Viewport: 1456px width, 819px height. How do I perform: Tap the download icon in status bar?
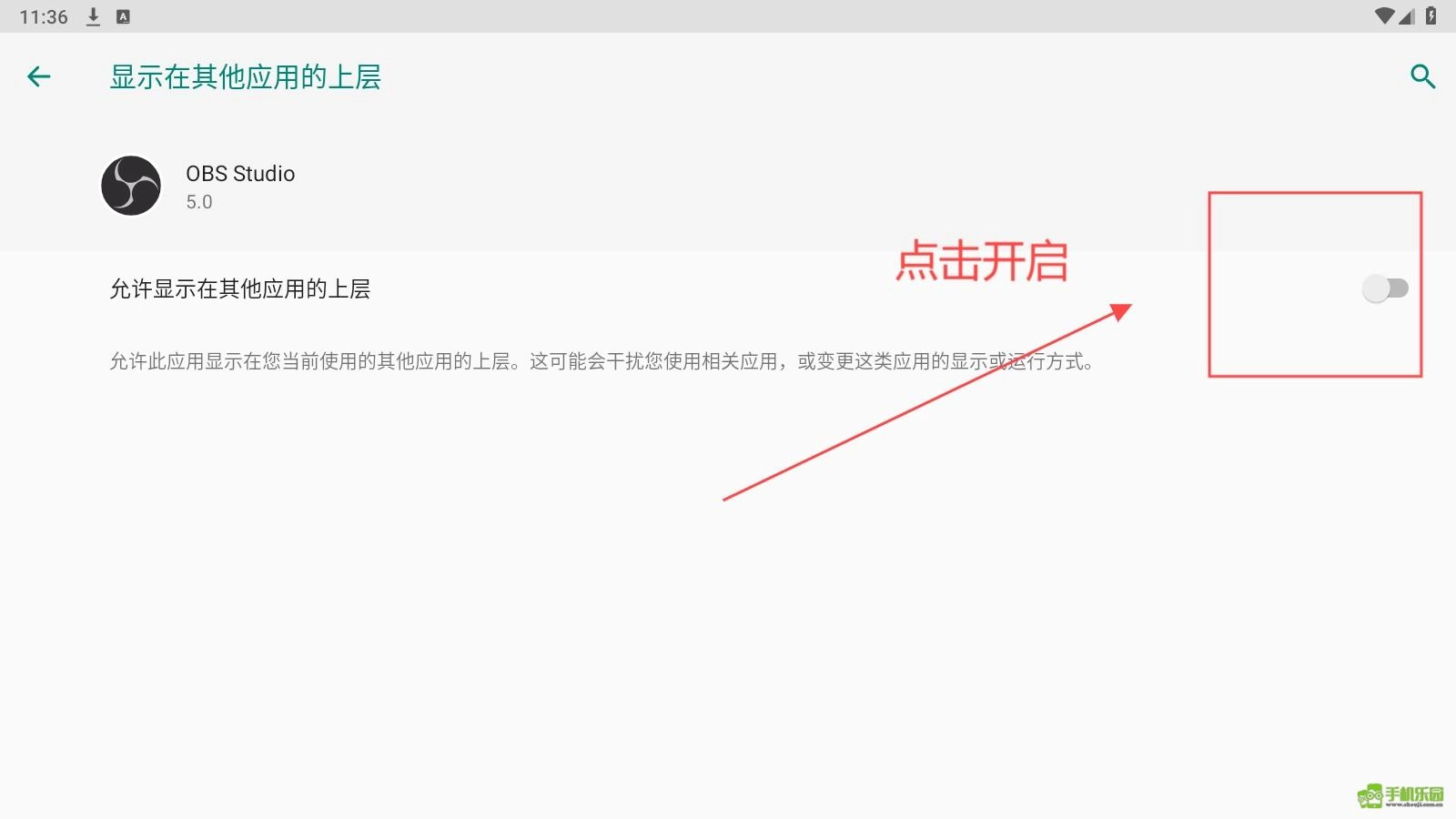(x=93, y=16)
